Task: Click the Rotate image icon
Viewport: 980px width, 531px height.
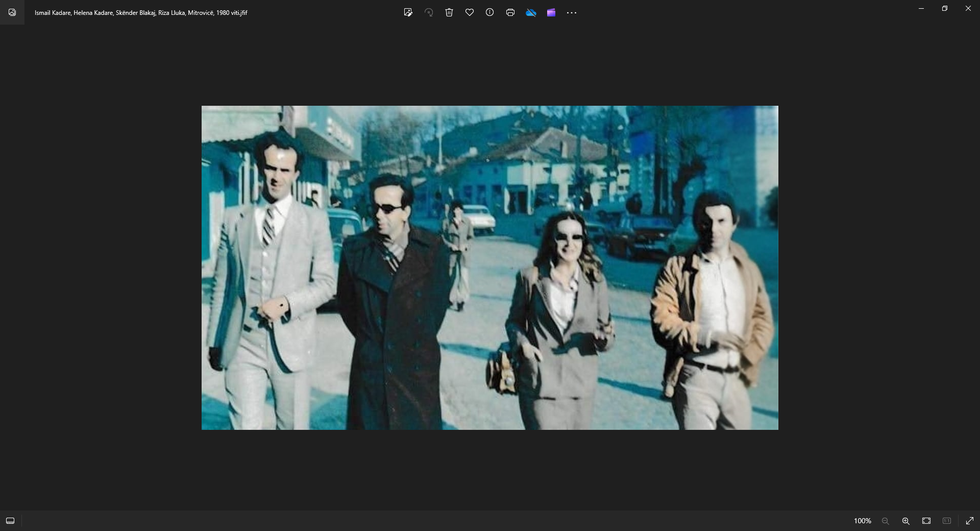Action: pos(428,12)
